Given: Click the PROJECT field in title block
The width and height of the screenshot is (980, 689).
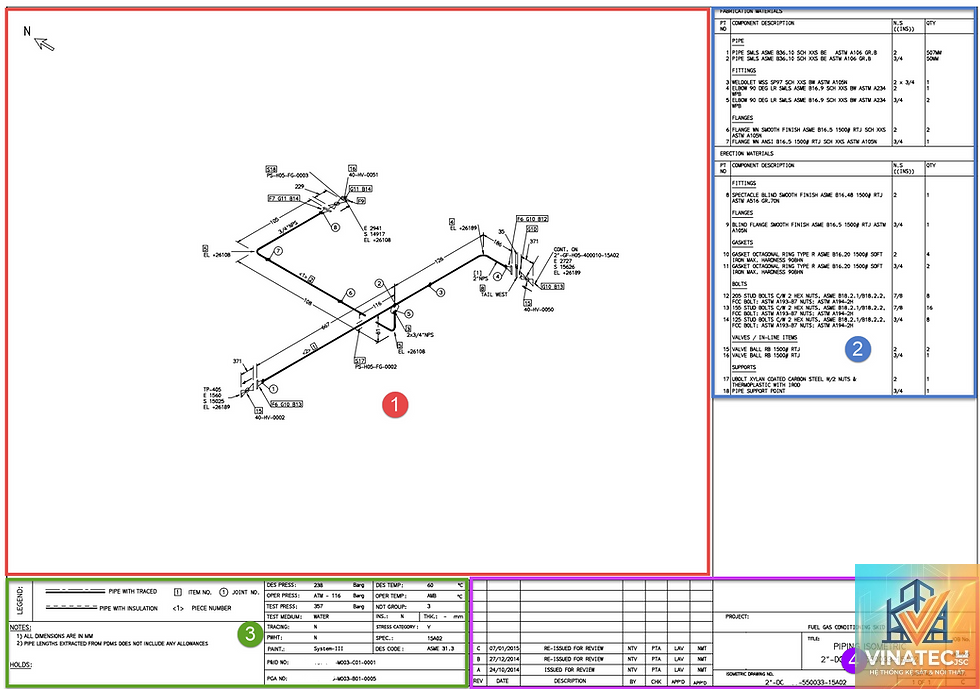Looking at the screenshot, I should coord(737,616).
